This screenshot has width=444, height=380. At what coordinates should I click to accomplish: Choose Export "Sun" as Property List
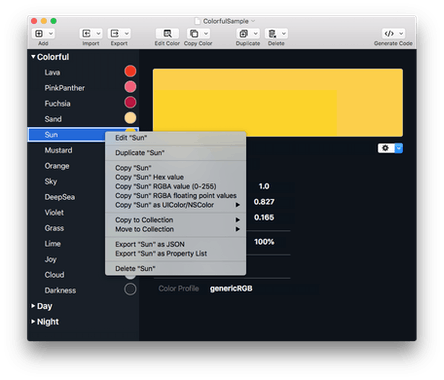click(x=176, y=254)
